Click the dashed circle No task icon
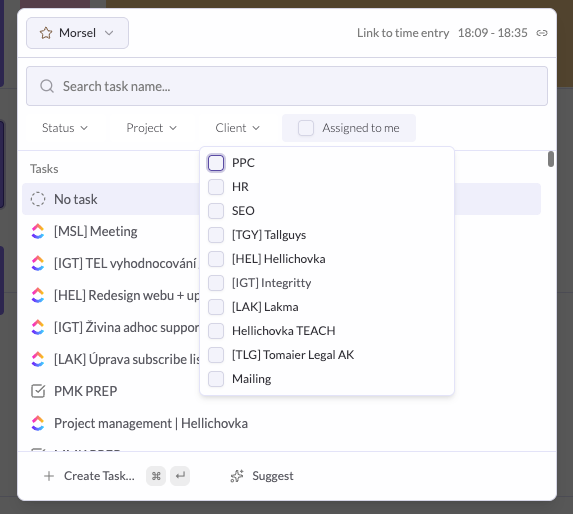The height and width of the screenshot is (514, 573). pyautogui.click(x=38, y=199)
